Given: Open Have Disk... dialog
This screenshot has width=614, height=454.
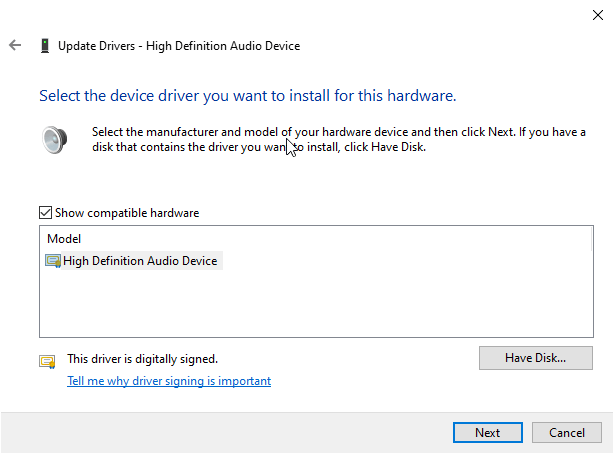Looking at the screenshot, I should coord(535,358).
